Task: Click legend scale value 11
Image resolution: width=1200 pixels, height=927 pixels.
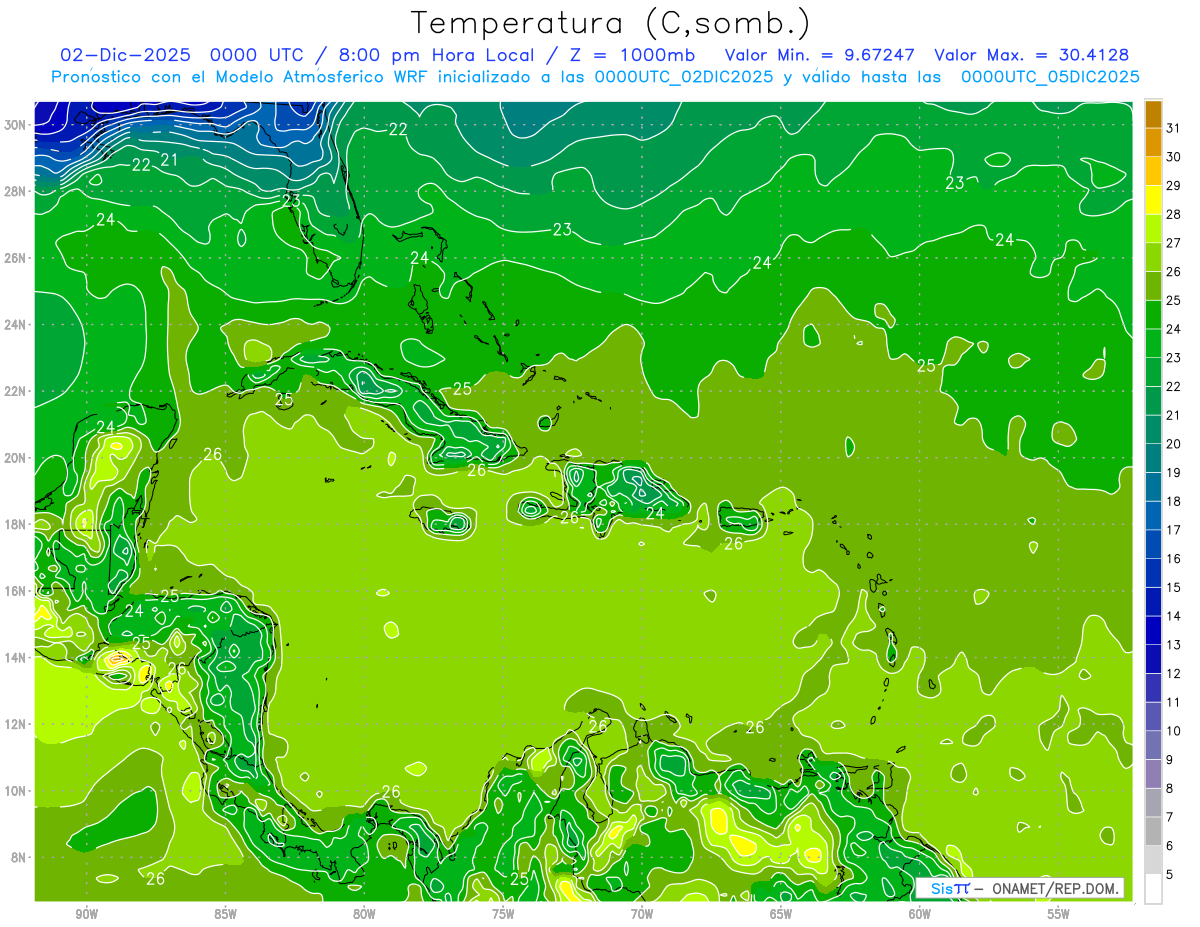Action: tap(1174, 702)
